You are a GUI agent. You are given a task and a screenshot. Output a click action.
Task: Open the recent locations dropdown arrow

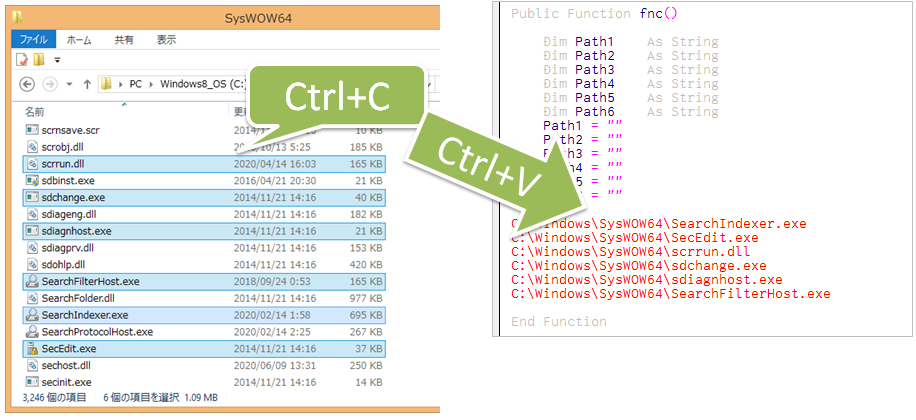tap(70, 84)
